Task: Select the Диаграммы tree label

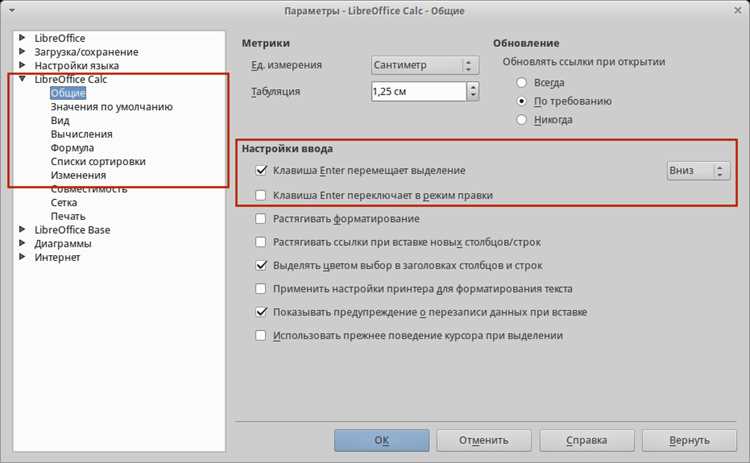Action: point(63,243)
